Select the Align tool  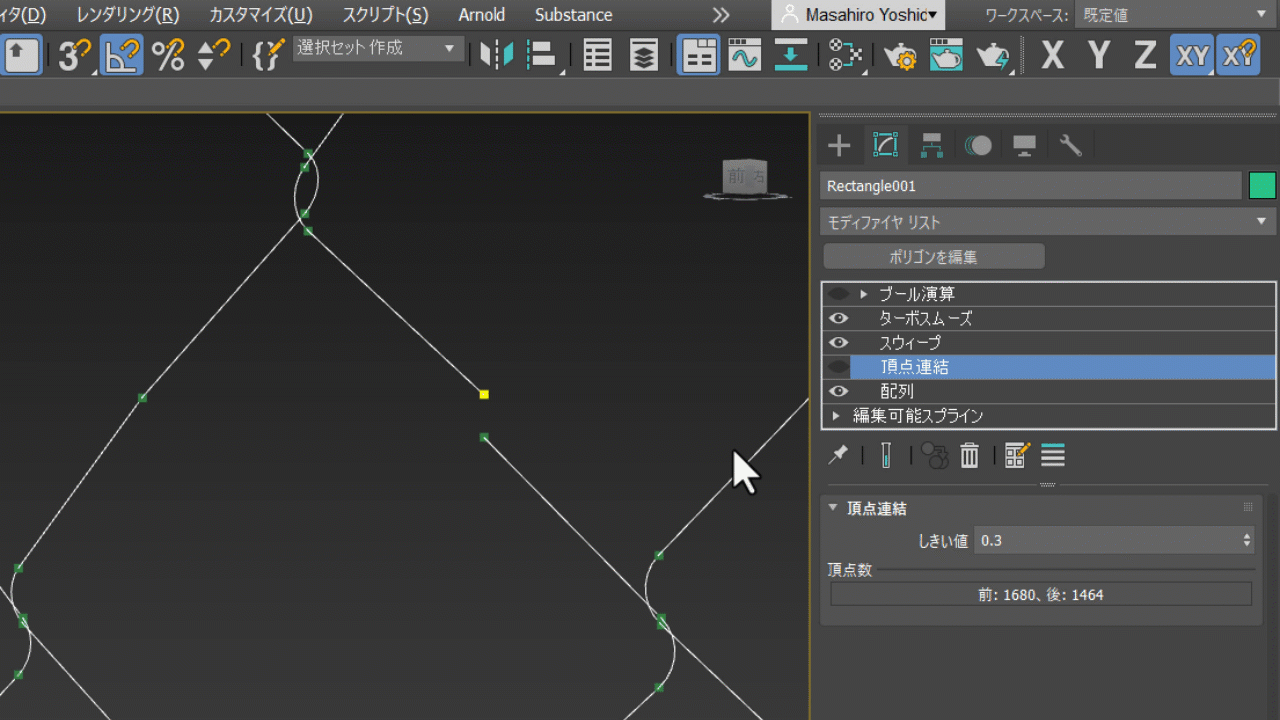point(542,55)
